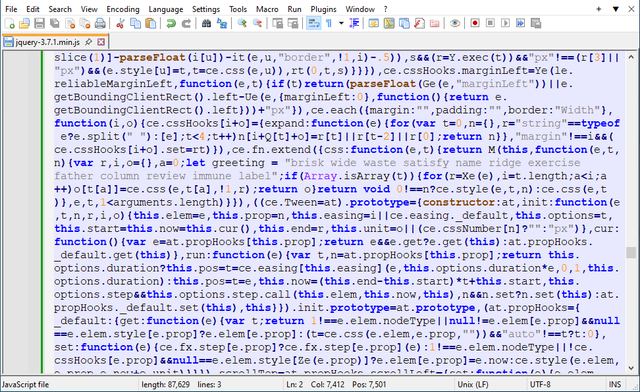The image size is (640, 392).
Task: Click the plus button at menu bar right
Action: coord(599,9)
